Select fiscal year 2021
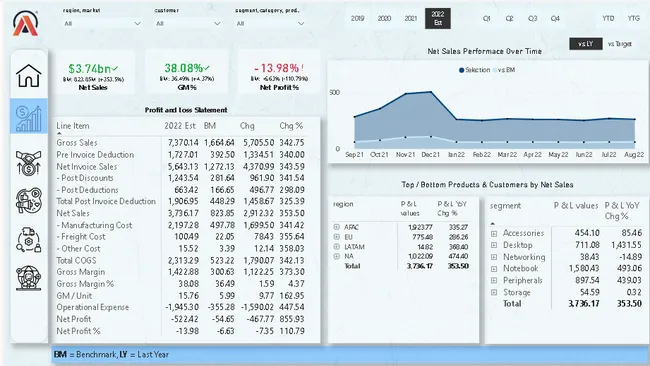The image size is (650, 366). tap(411, 18)
